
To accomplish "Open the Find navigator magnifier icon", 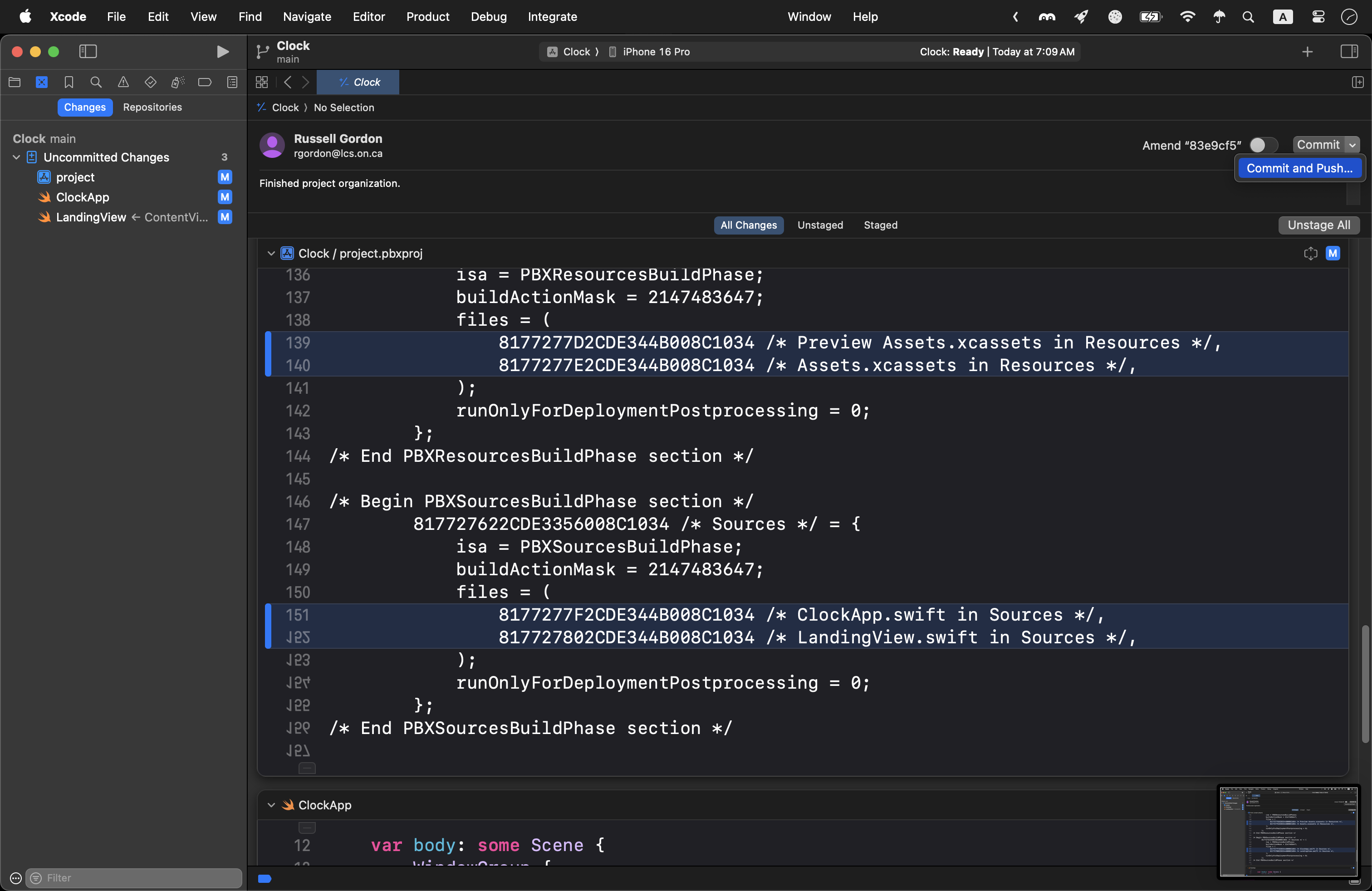I will pos(96,83).
